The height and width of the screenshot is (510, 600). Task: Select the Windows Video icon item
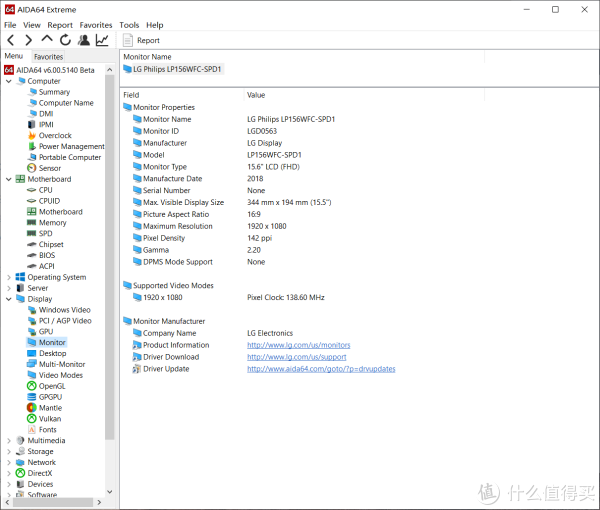click(32, 310)
